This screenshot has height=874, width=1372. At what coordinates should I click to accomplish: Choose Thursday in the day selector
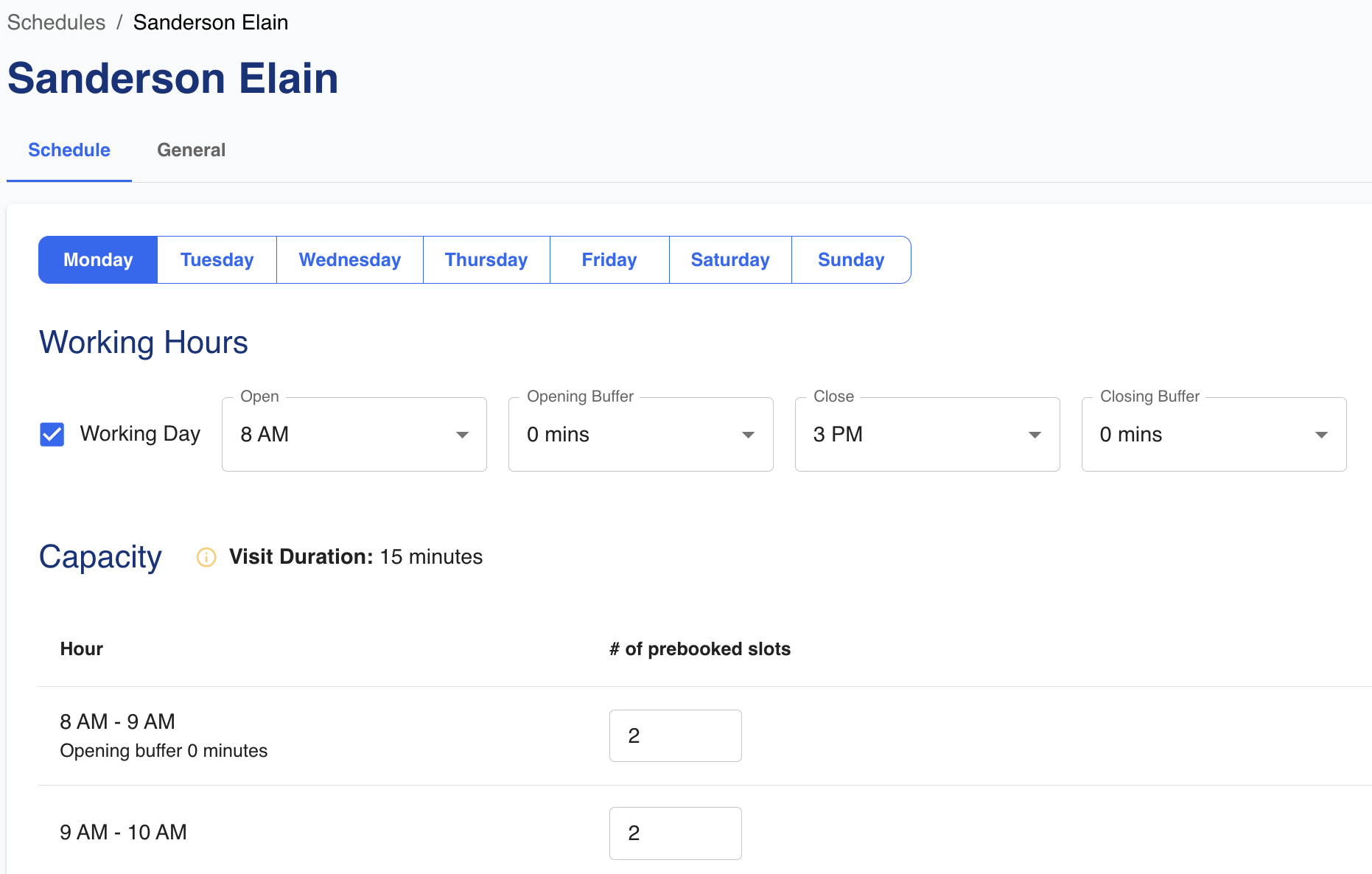pyautogui.click(x=486, y=260)
